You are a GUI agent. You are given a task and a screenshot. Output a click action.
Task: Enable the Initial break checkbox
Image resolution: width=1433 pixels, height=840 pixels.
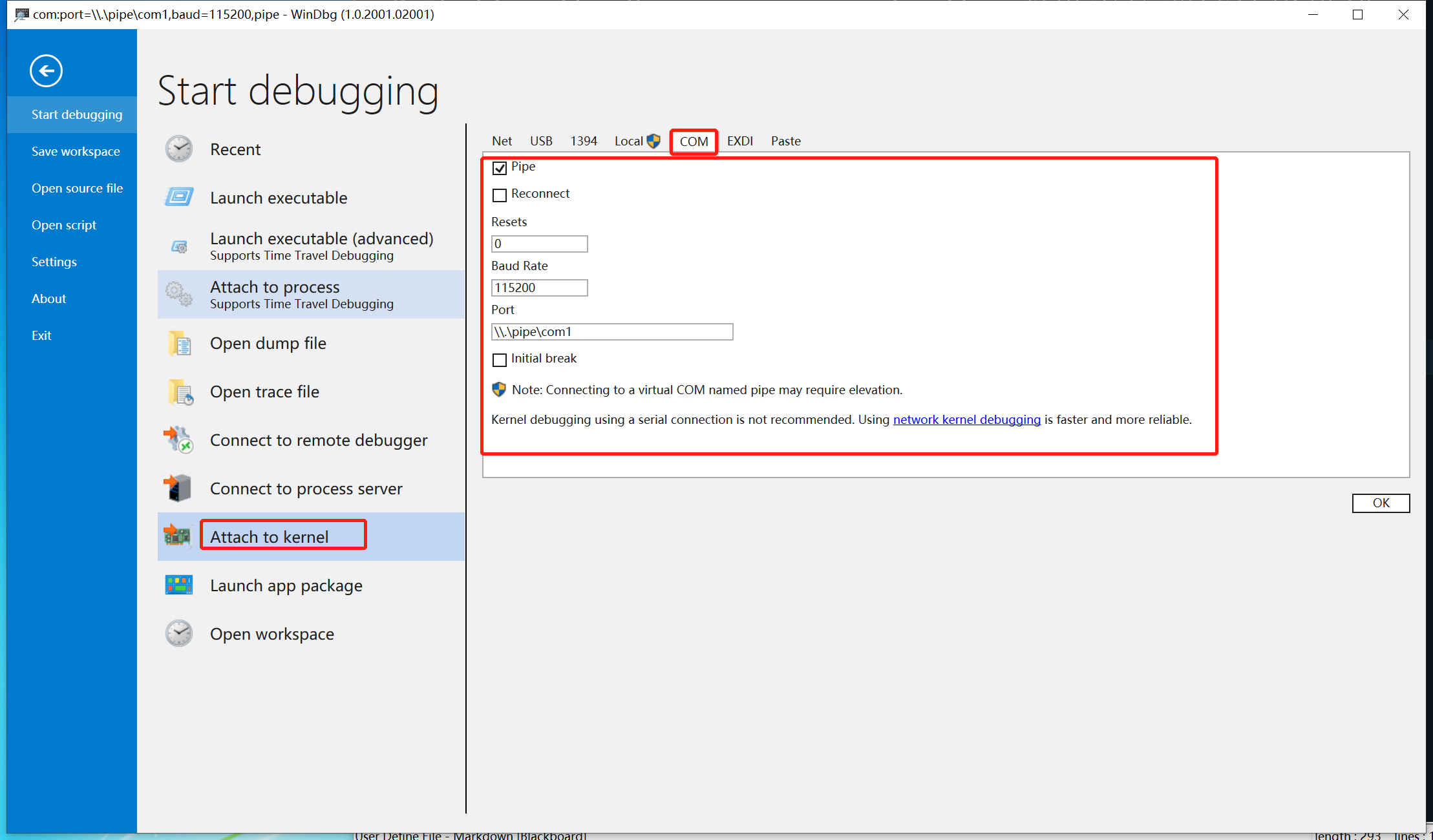pyautogui.click(x=499, y=359)
